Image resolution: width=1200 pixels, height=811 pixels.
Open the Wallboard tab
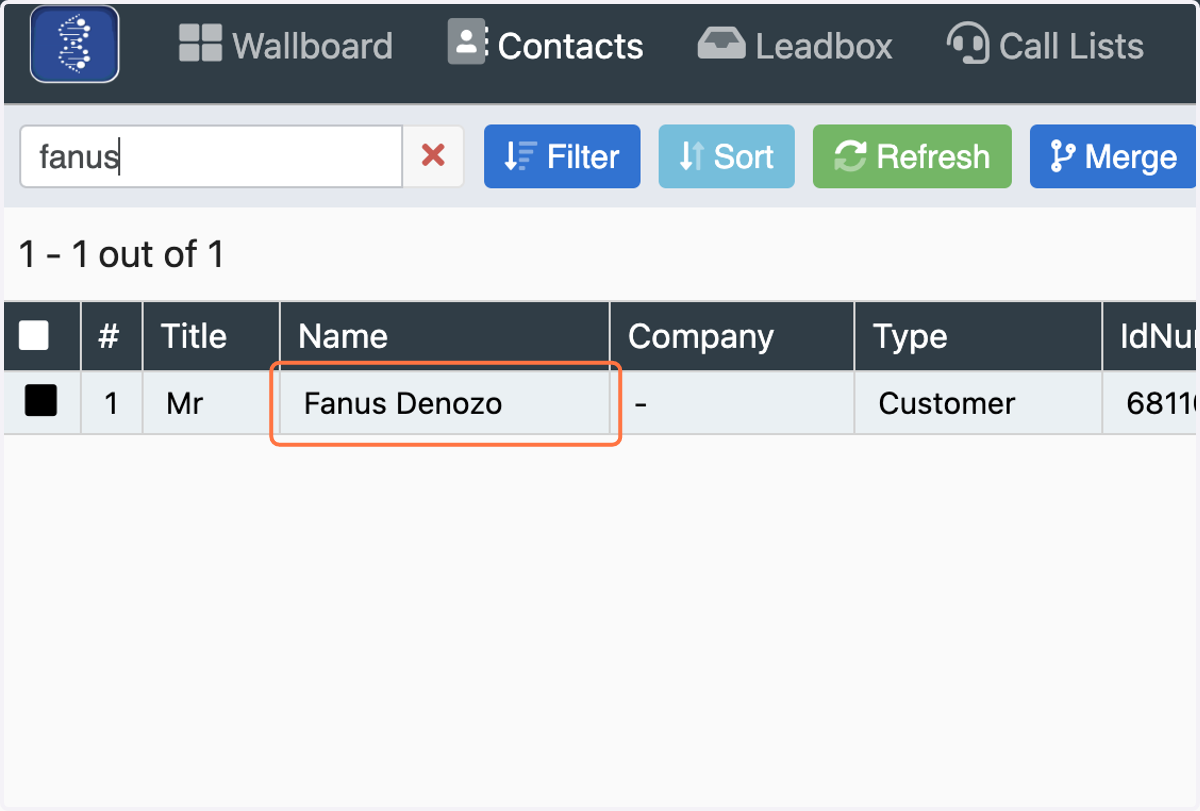(285, 45)
